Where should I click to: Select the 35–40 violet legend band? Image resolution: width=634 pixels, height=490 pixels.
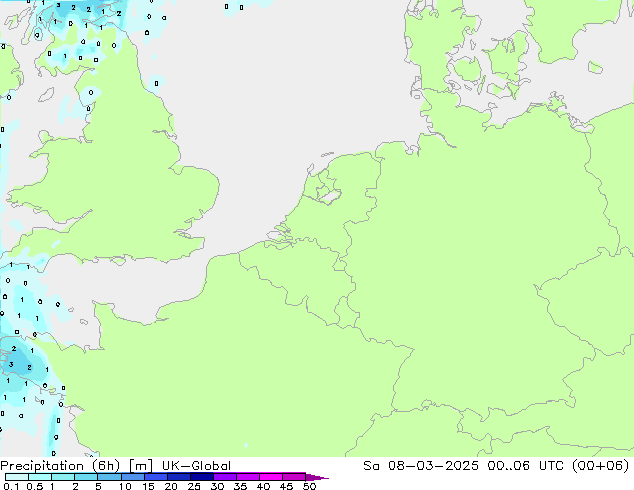(248, 477)
